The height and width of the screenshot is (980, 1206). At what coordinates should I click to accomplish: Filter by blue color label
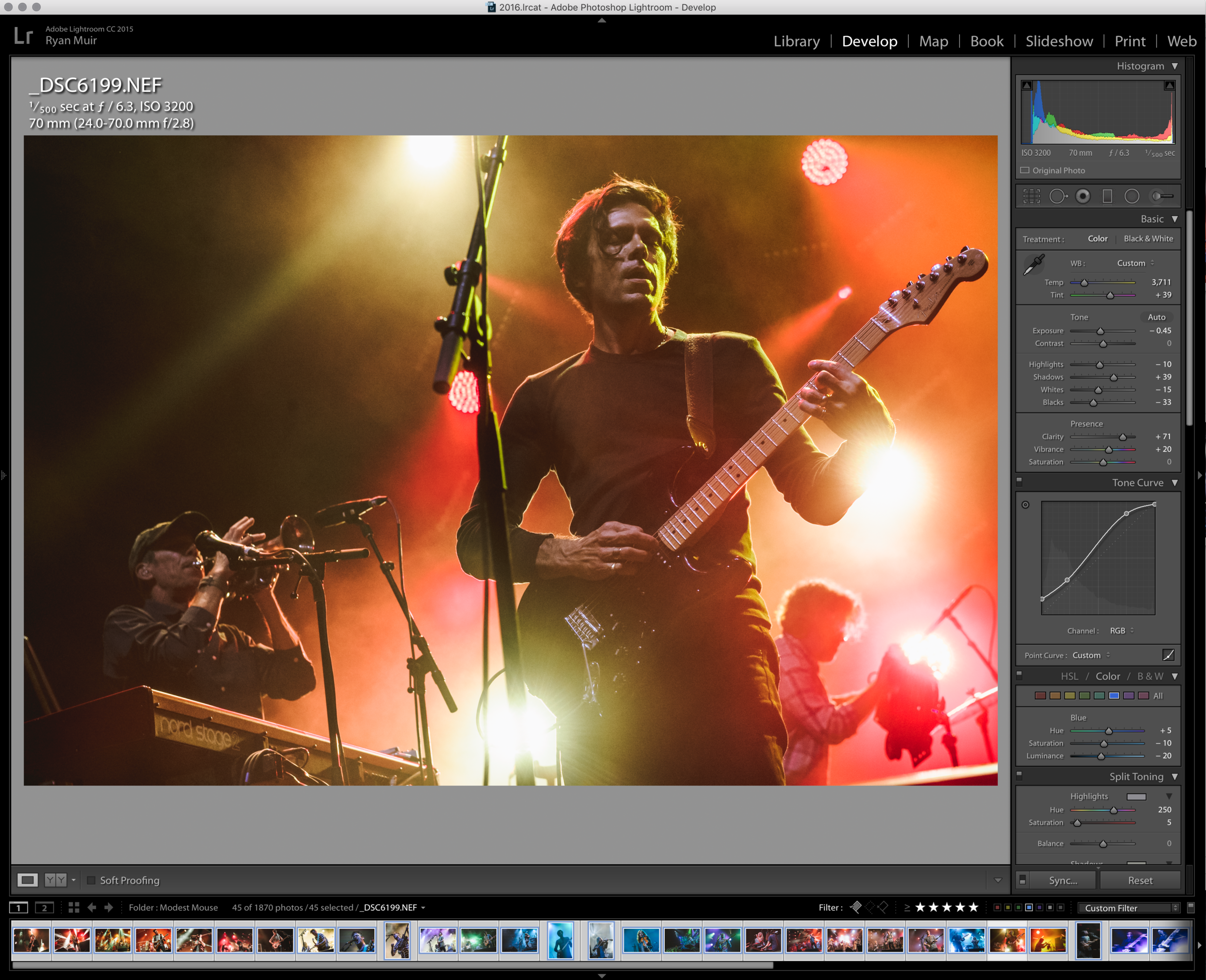click(1029, 907)
